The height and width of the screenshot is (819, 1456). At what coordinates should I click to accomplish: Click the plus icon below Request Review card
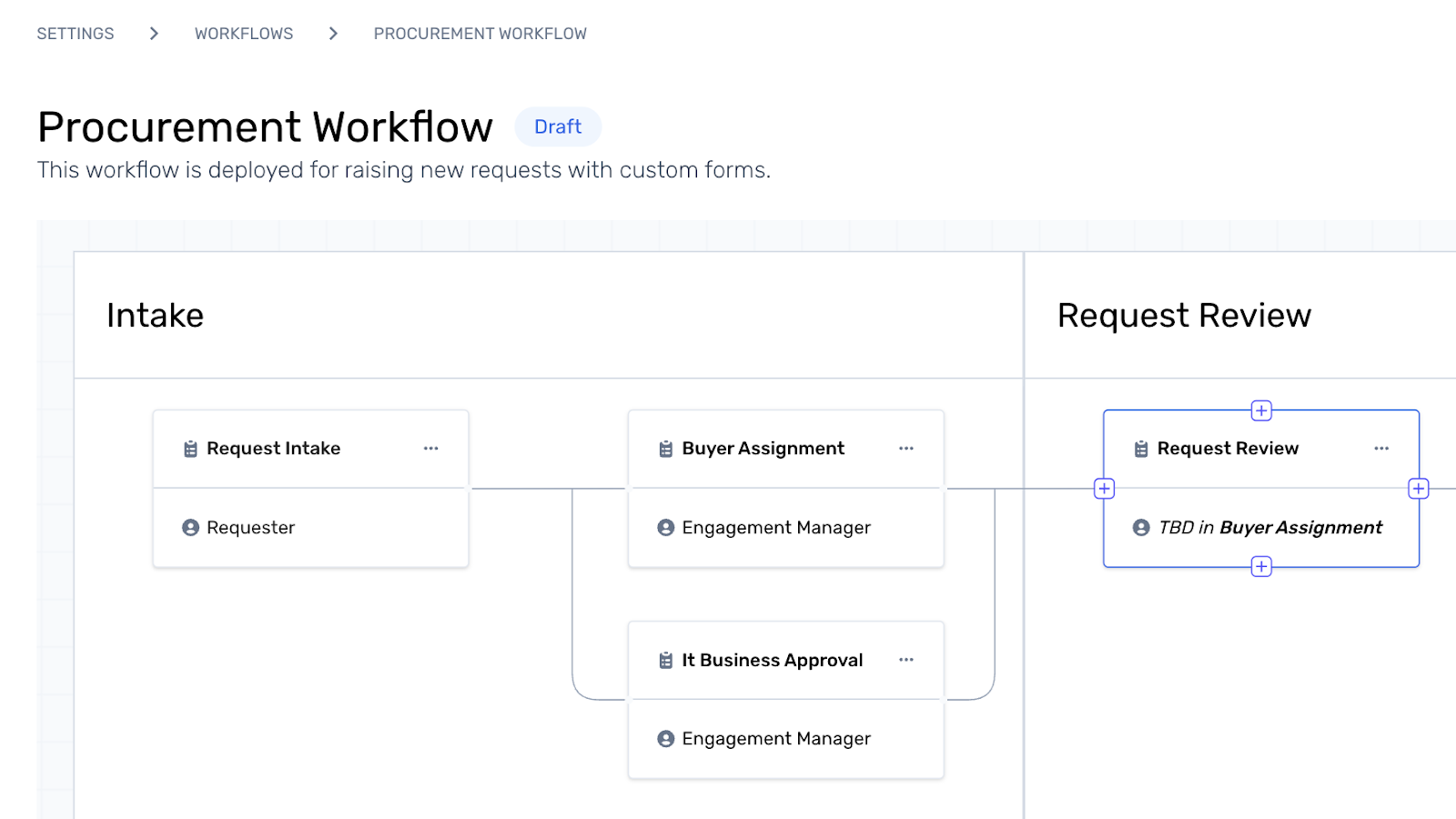[x=1261, y=567]
